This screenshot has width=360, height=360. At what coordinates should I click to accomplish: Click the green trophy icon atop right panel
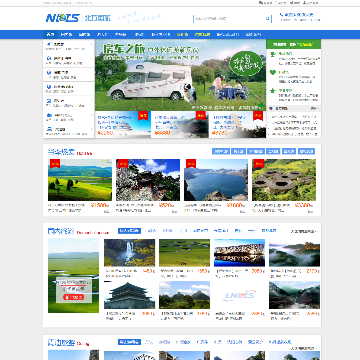pyautogui.click(x=273, y=54)
